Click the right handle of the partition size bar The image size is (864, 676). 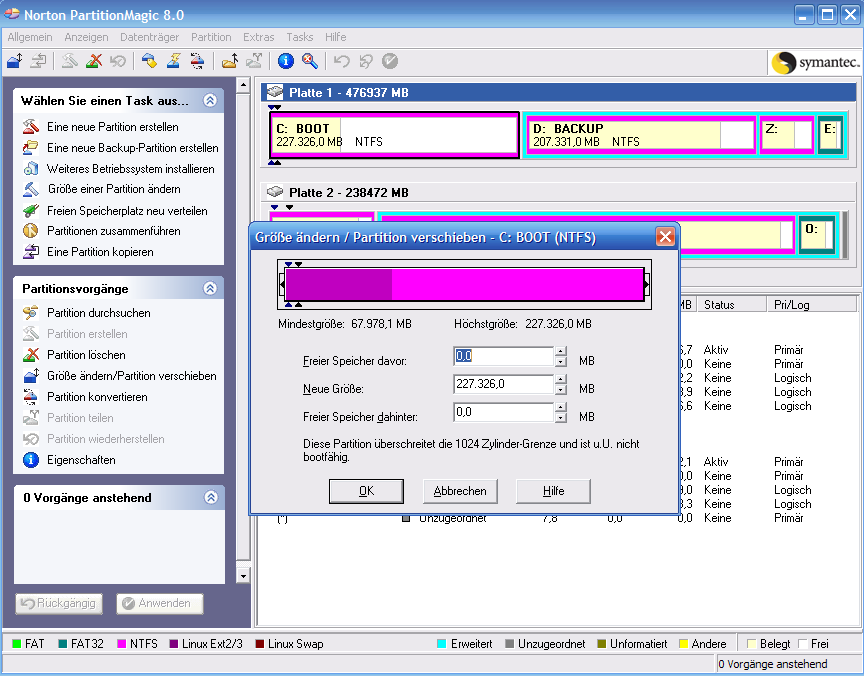pyautogui.click(x=647, y=284)
